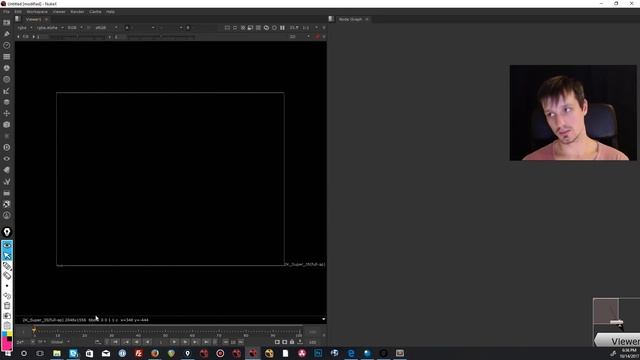640x360 pixels.
Task: Open the Cache menu
Action: [x=95, y=12]
